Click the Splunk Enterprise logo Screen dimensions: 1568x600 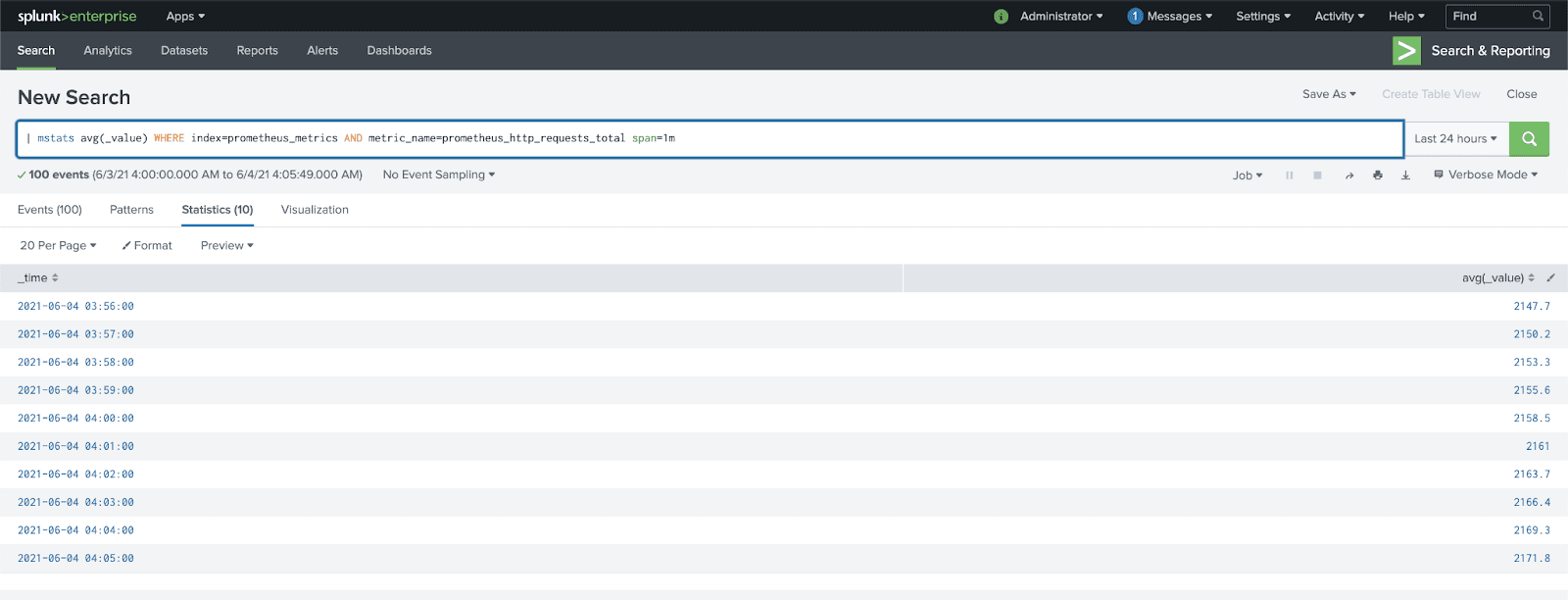(77, 17)
